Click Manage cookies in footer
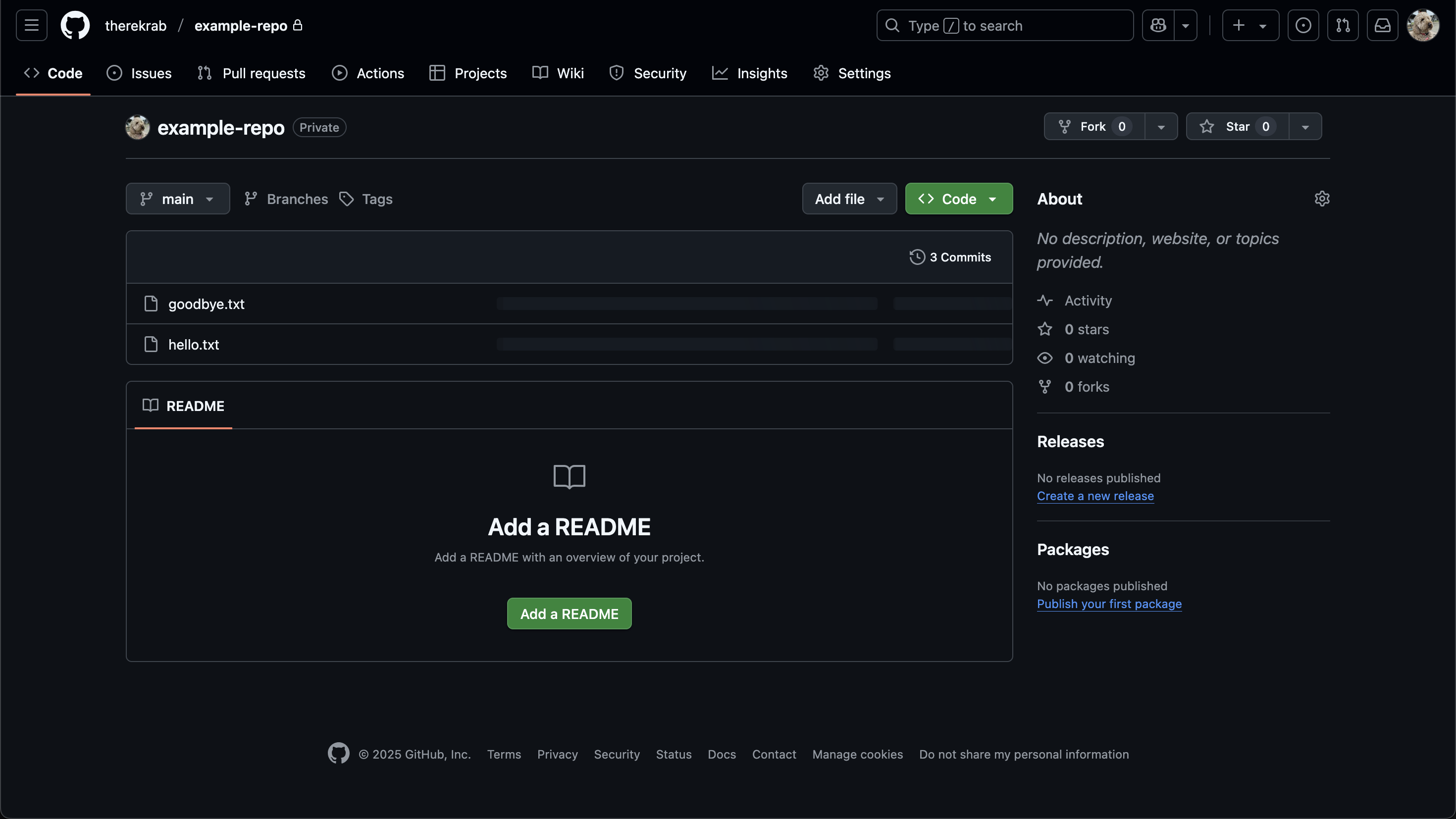 (x=857, y=755)
